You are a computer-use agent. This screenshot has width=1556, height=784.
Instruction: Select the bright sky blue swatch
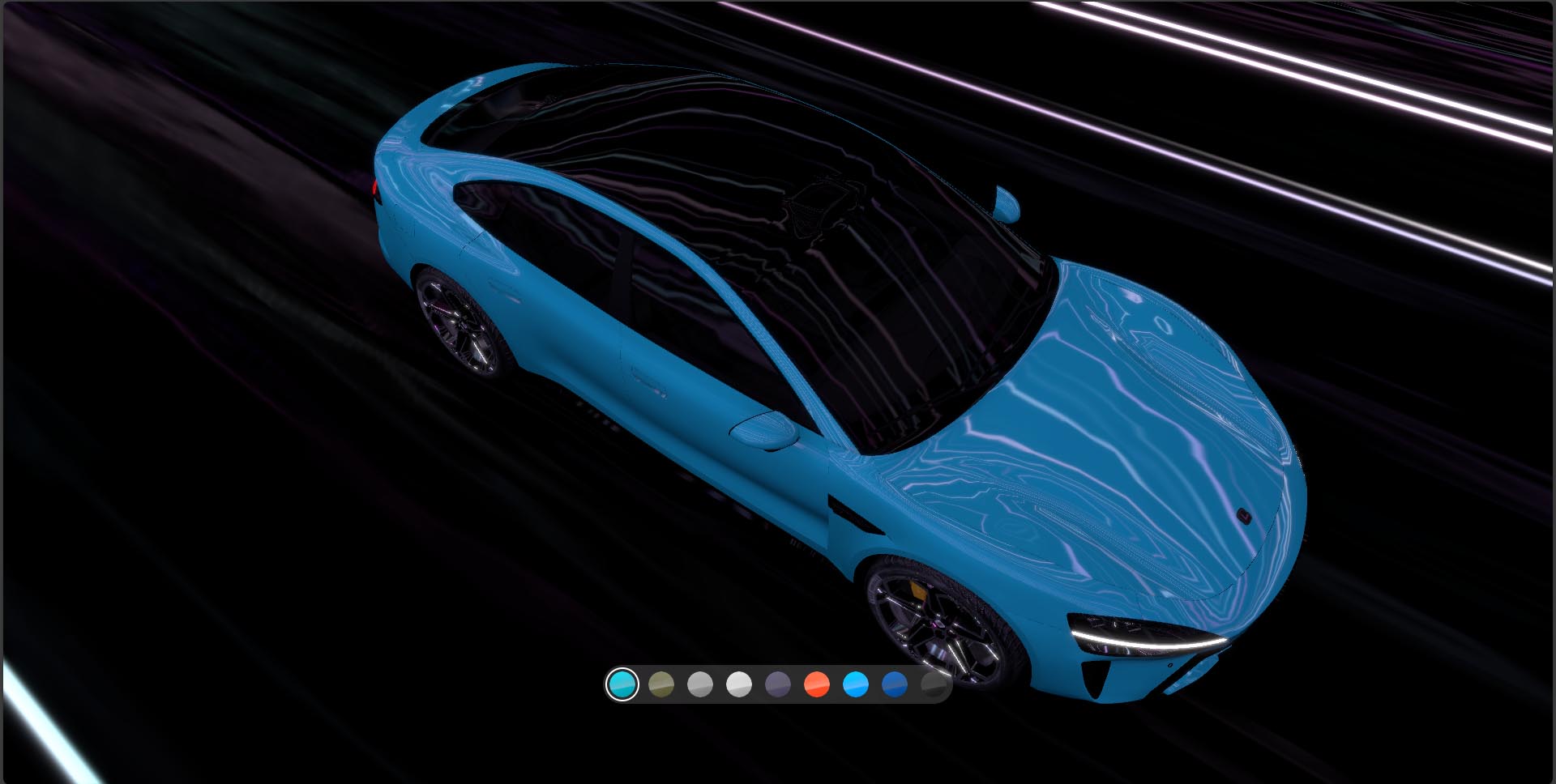[856, 684]
